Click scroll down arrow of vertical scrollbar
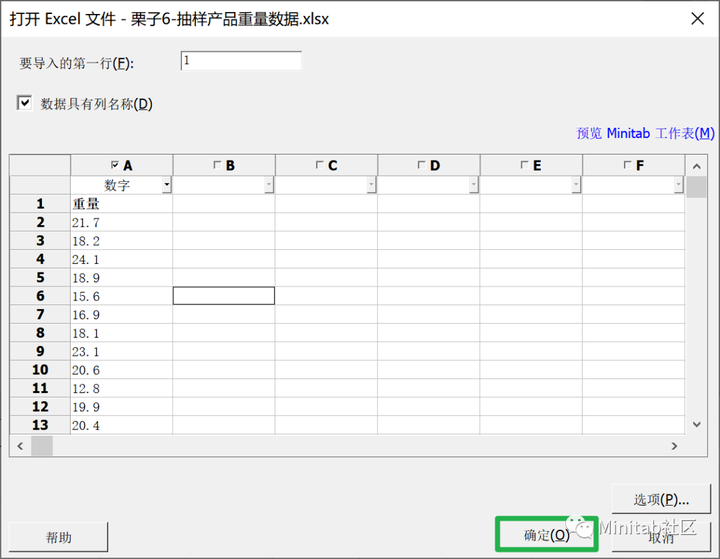The height and width of the screenshot is (559, 720). 697,424
